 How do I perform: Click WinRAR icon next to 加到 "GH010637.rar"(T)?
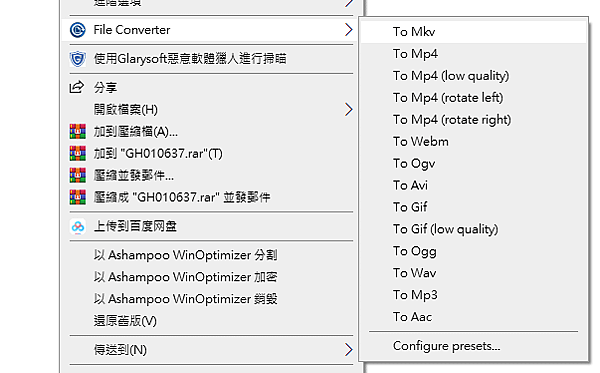(x=78, y=153)
